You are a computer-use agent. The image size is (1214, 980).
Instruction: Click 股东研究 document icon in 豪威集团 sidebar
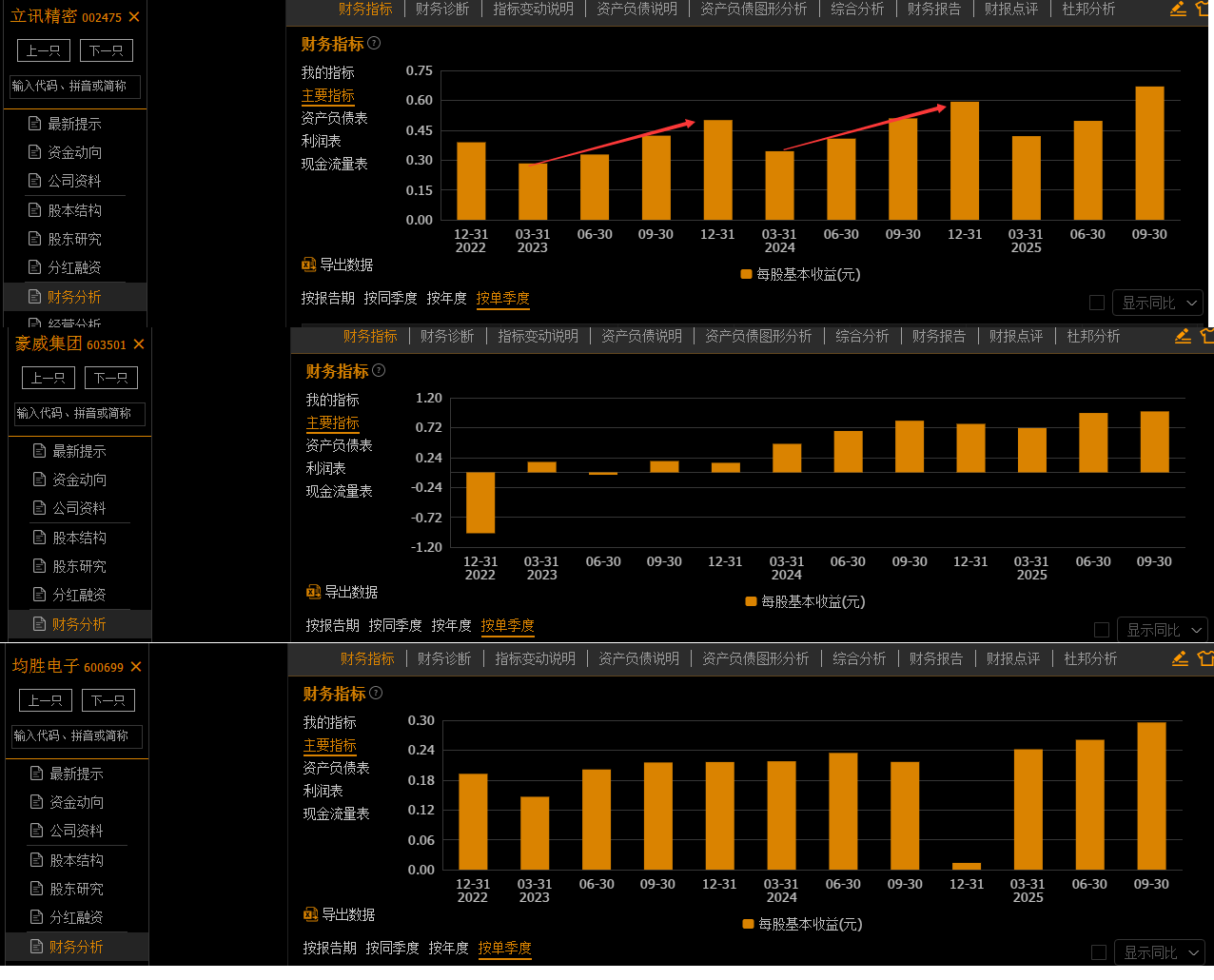coord(40,566)
